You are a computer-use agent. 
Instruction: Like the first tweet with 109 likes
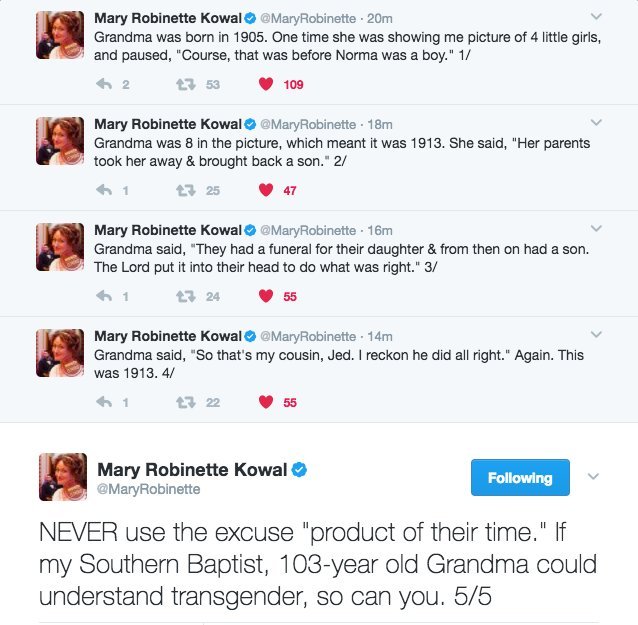point(265,85)
